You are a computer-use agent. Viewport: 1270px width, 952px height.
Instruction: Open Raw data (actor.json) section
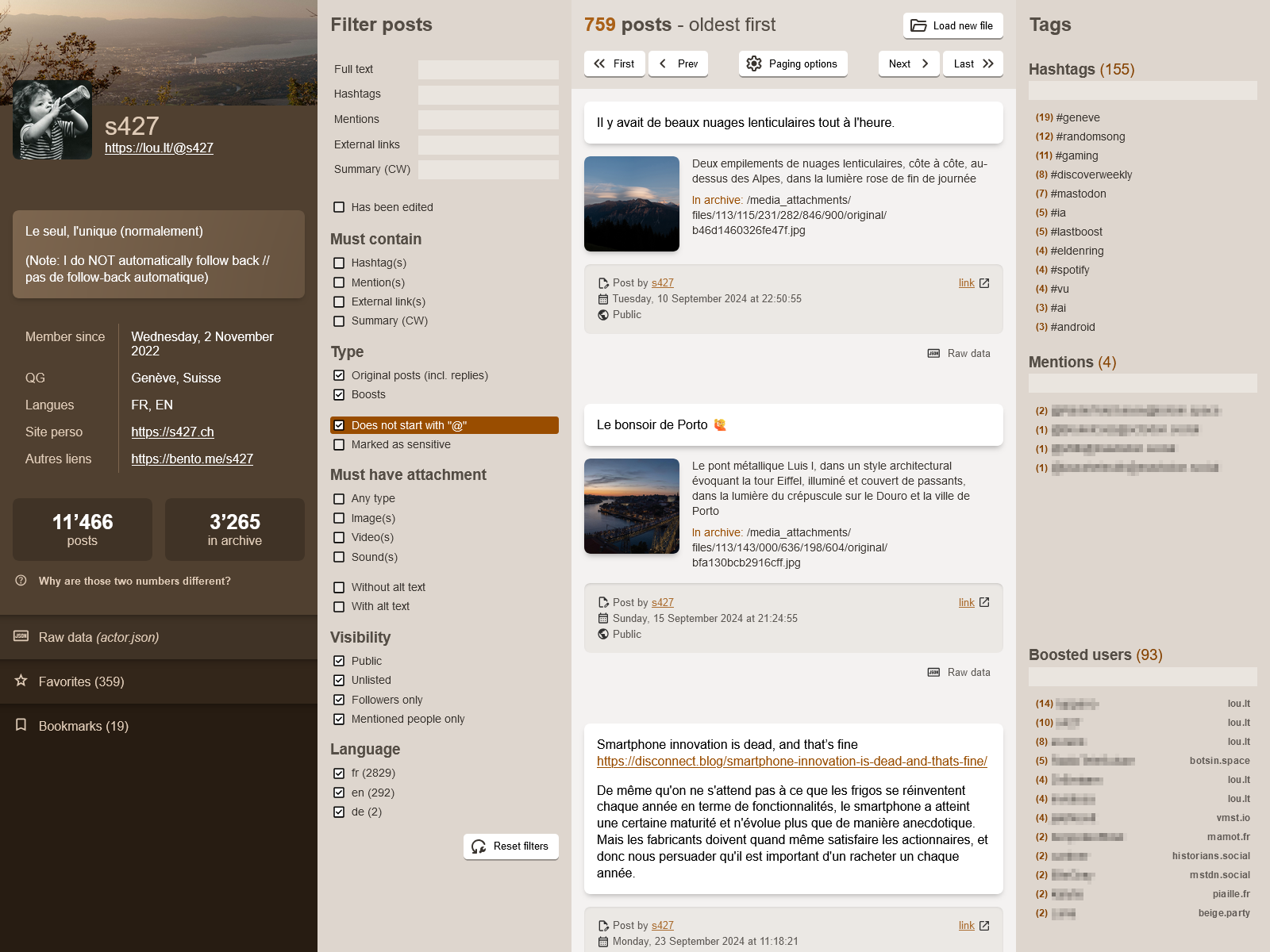(x=98, y=637)
